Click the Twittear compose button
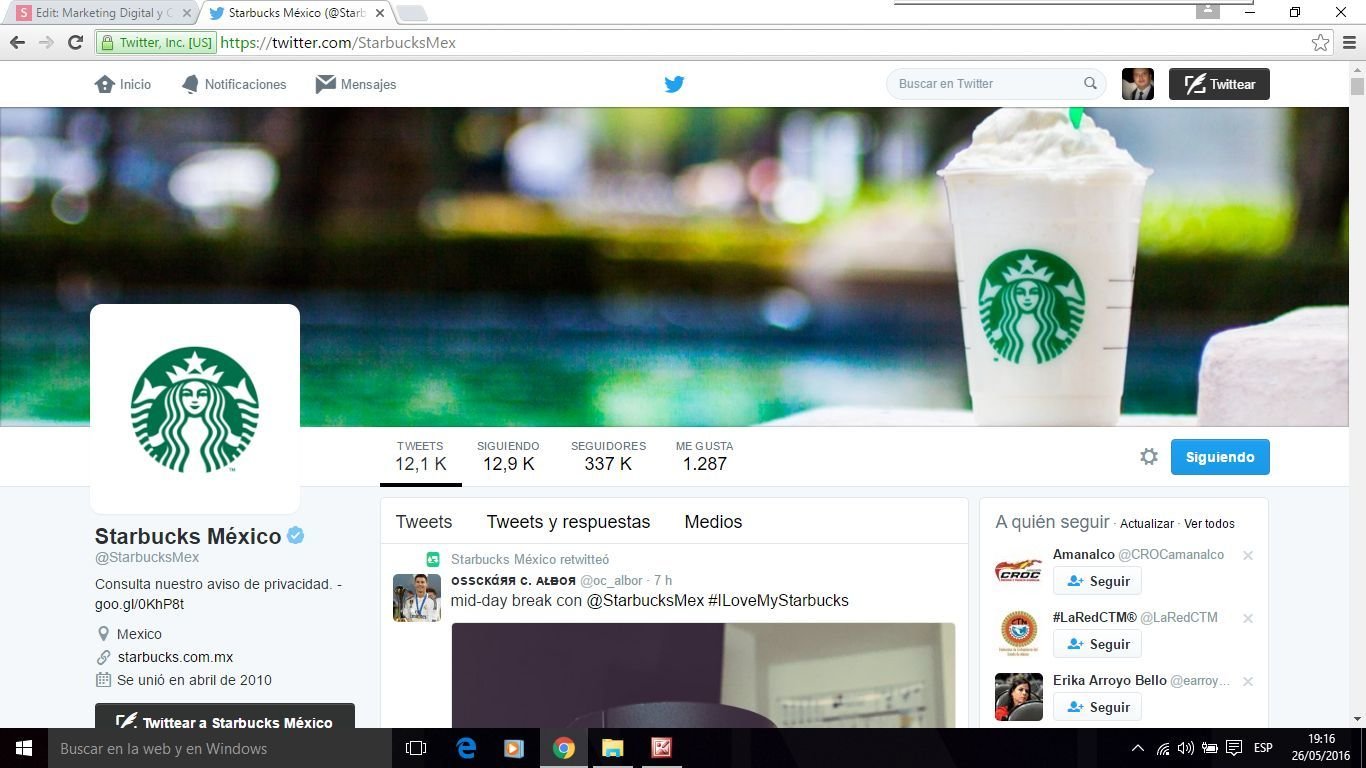This screenshot has width=1366, height=768. [x=1219, y=84]
